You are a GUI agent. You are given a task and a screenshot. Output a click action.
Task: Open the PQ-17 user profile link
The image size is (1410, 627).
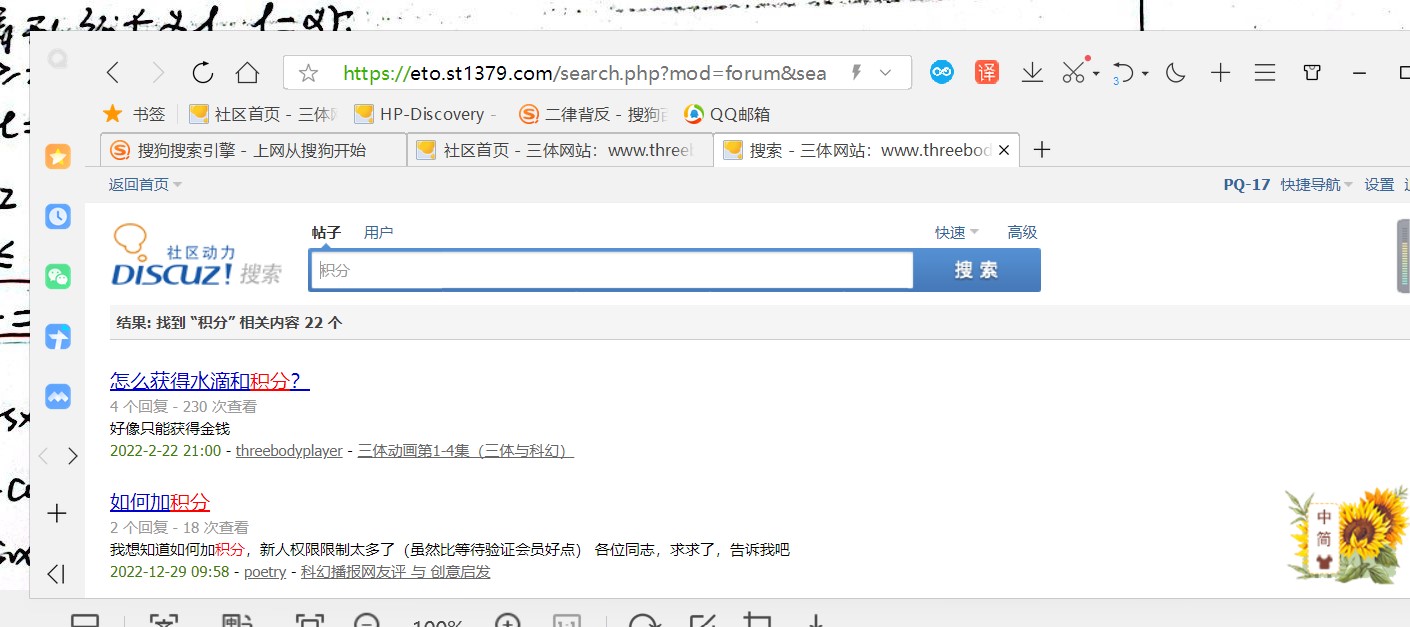pyautogui.click(x=1246, y=184)
